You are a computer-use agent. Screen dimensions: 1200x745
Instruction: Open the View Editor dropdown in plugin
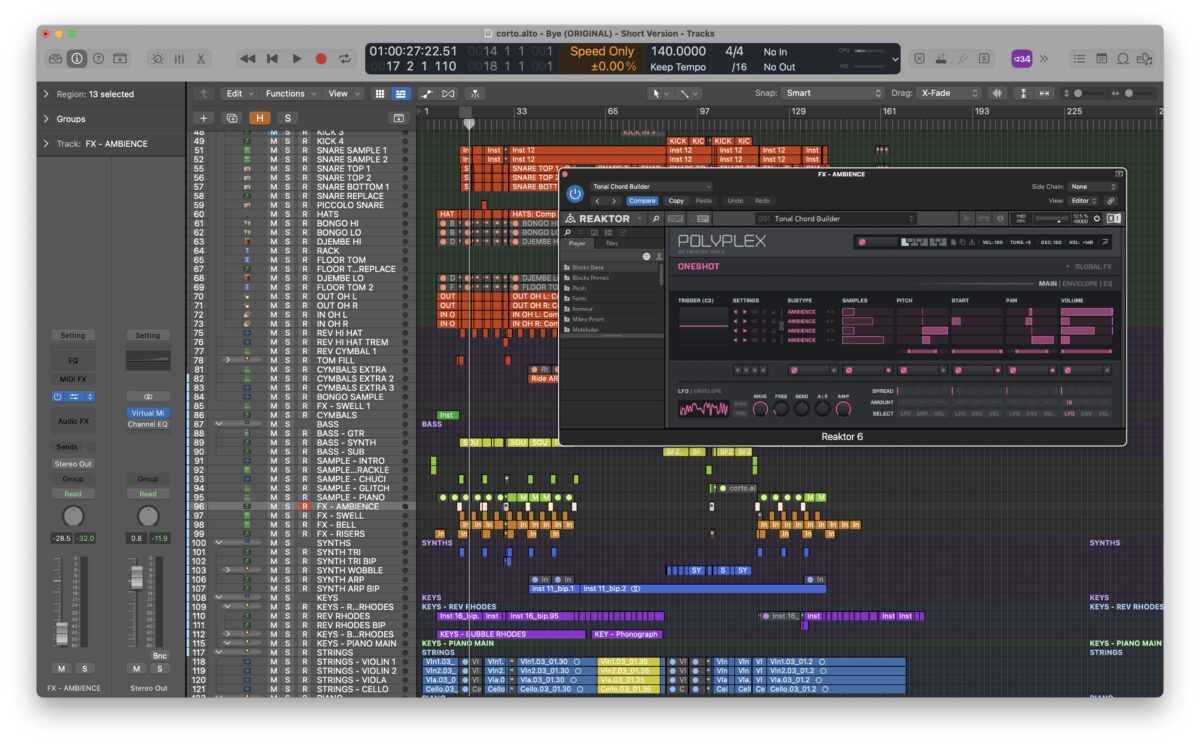pyautogui.click(x=1085, y=201)
